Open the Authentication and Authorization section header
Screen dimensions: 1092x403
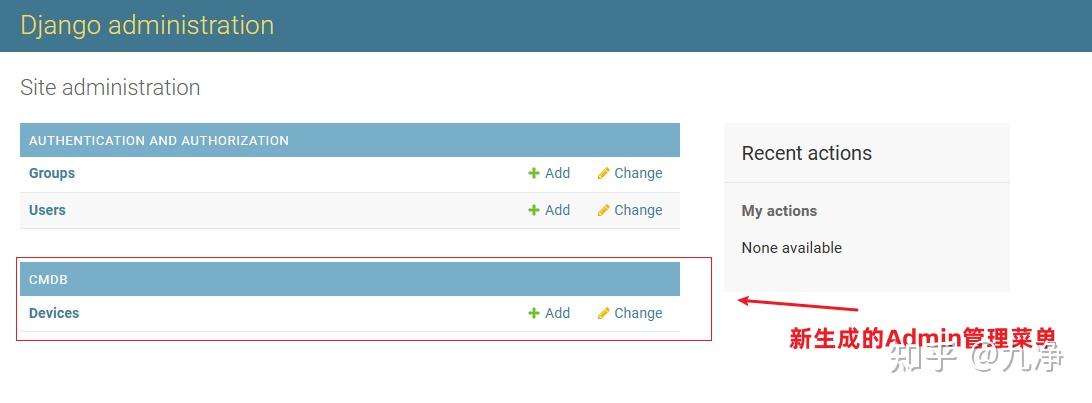coord(159,141)
